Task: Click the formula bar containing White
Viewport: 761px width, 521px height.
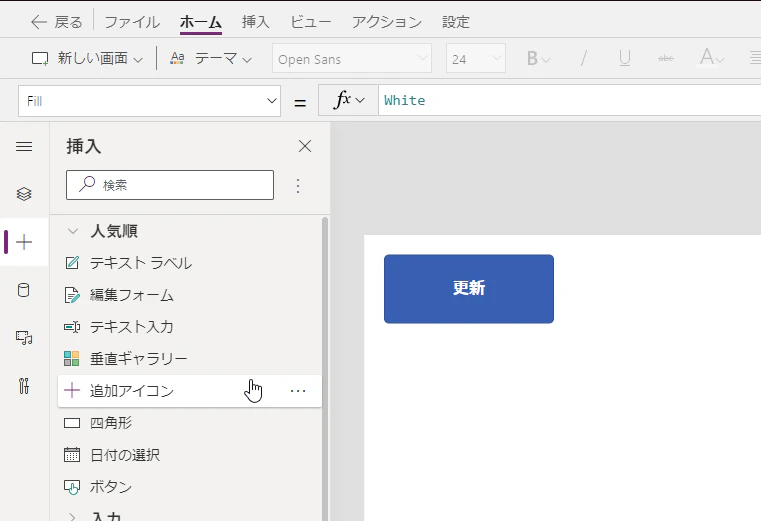Action: coord(569,101)
